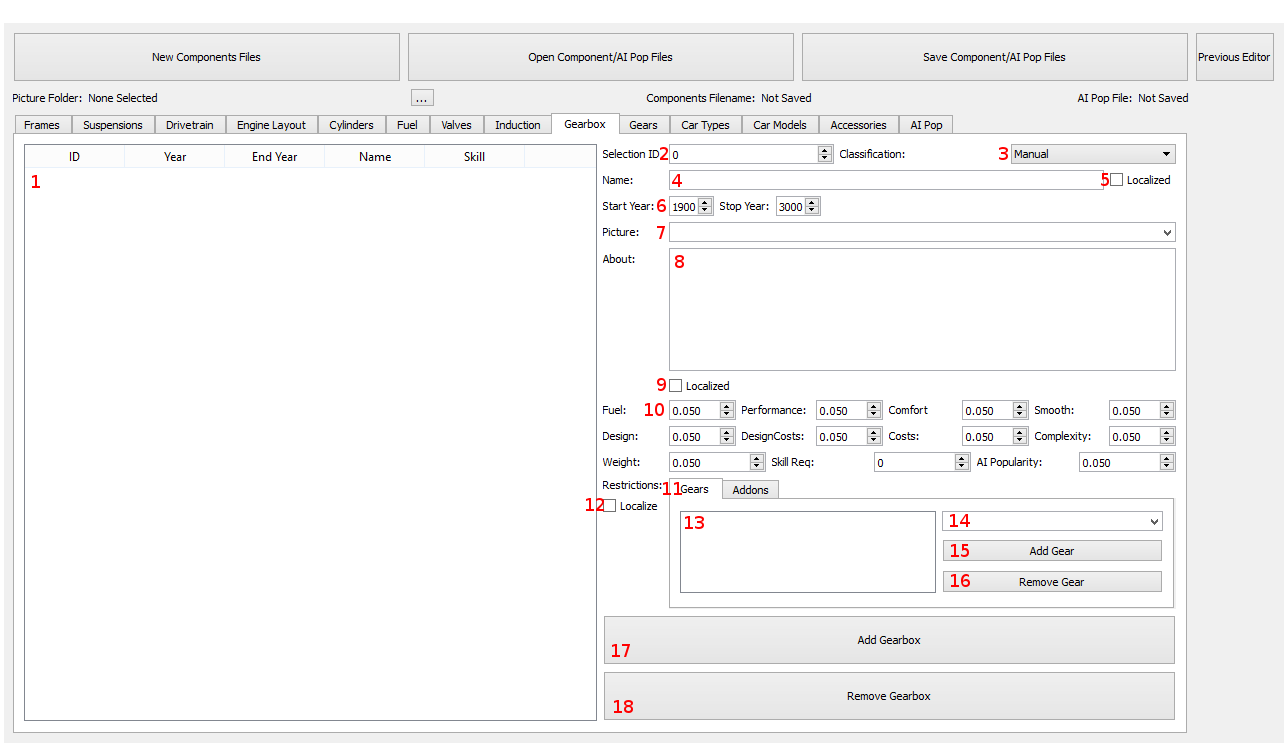Viewport: 1288px width, 747px height.
Task: Click Save Component/AI Pop Files button
Action: (x=994, y=57)
